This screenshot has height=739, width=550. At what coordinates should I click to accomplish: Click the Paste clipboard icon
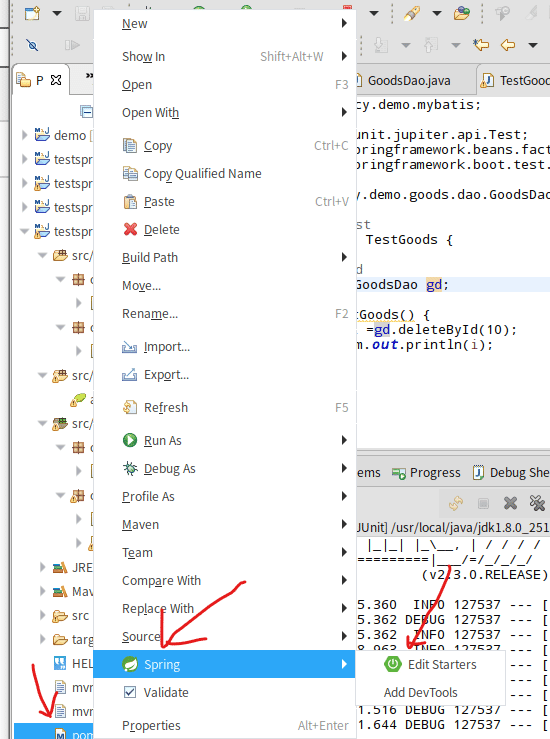(130, 202)
